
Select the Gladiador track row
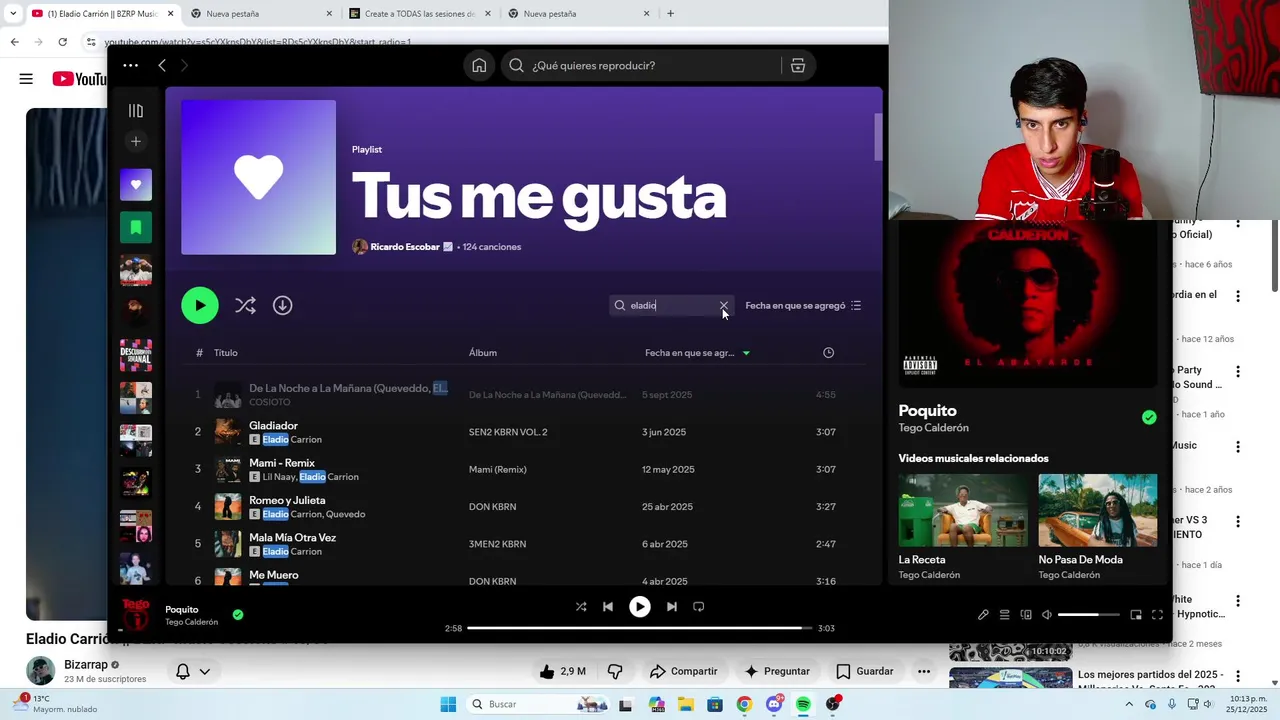(525, 432)
